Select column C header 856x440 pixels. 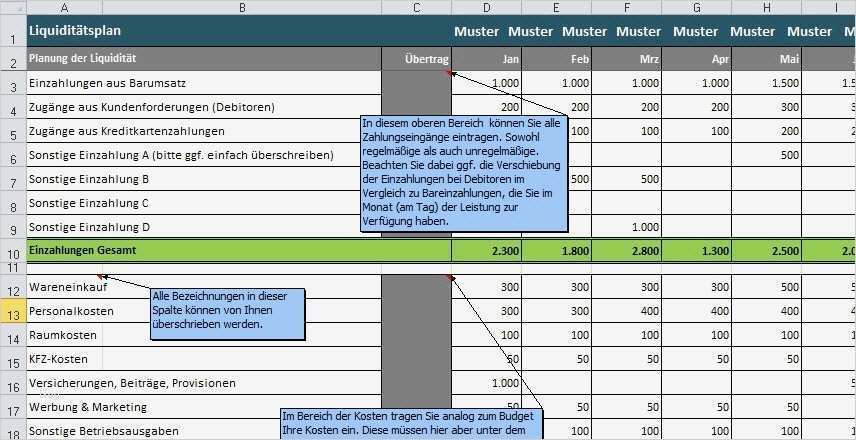click(x=417, y=7)
